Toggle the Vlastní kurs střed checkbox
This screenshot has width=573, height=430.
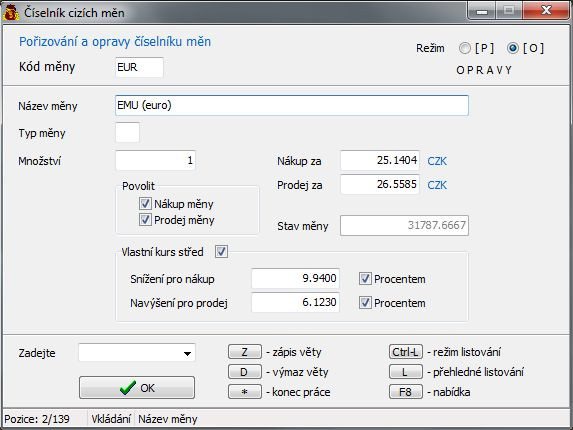221,252
